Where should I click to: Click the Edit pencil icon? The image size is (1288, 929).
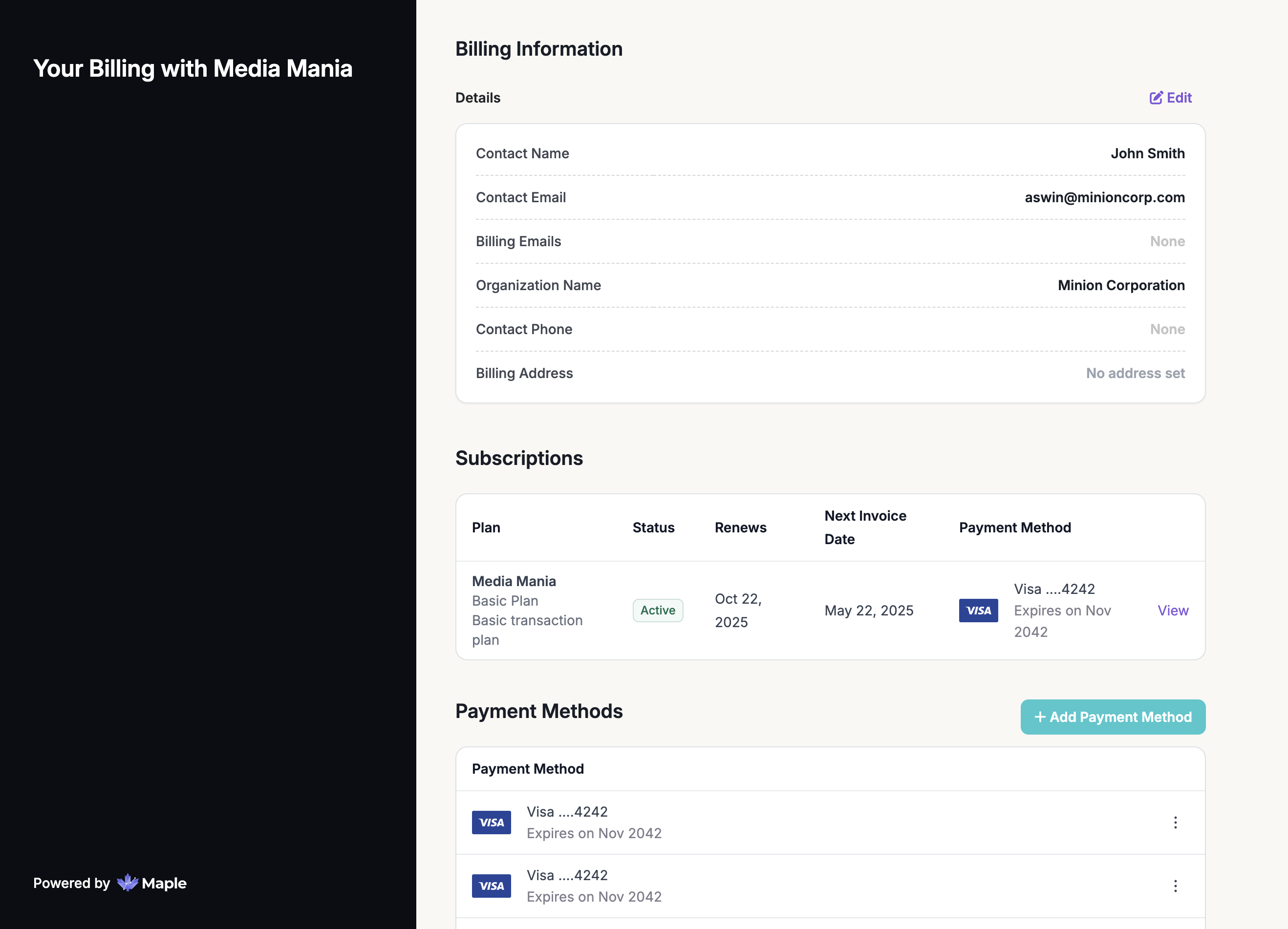pos(1156,98)
